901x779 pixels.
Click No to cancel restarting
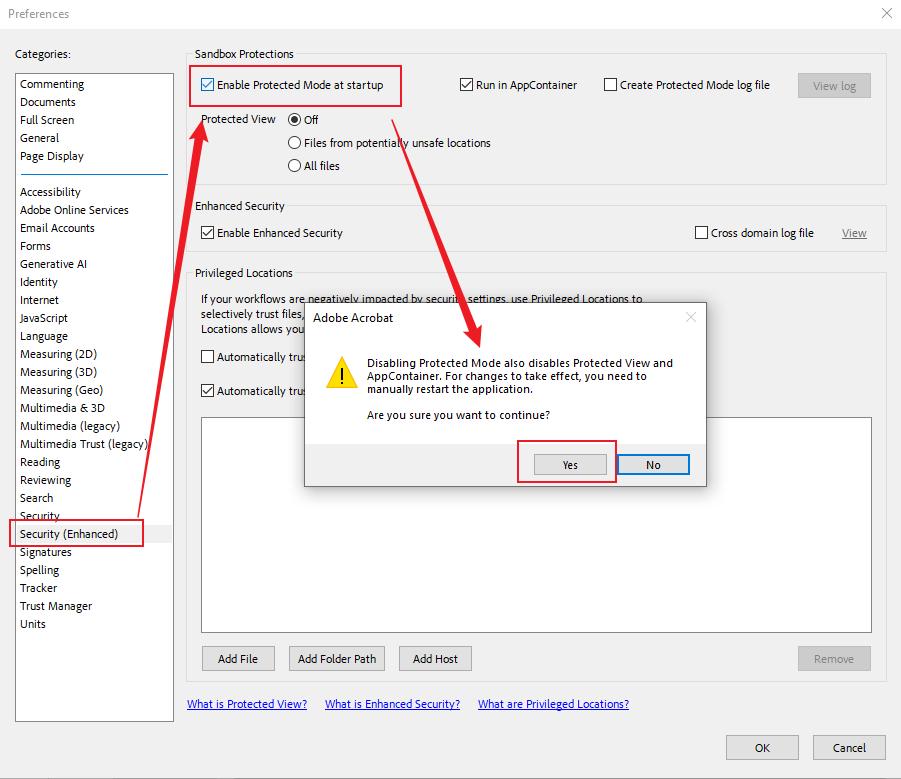[653, 464]
